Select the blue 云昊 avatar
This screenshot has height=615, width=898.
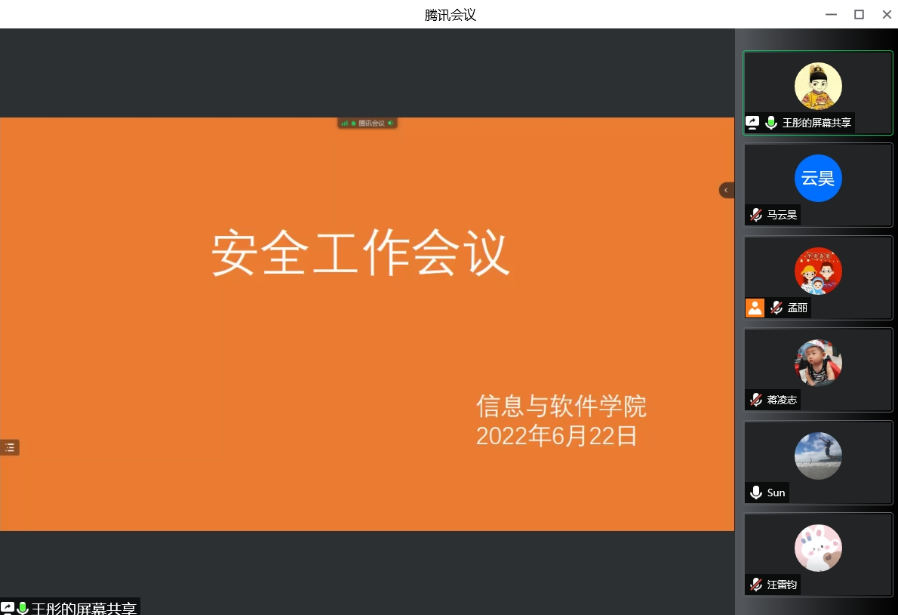[818, 179]
